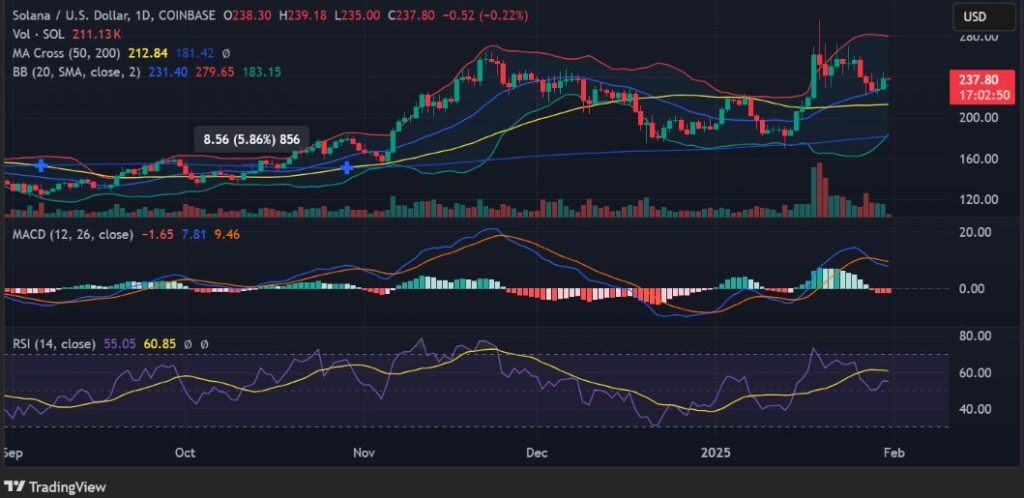The width and height of the screenshot is (1024, 498).
Task: Click the low value L235.00
Action: (x=357, y=15)
